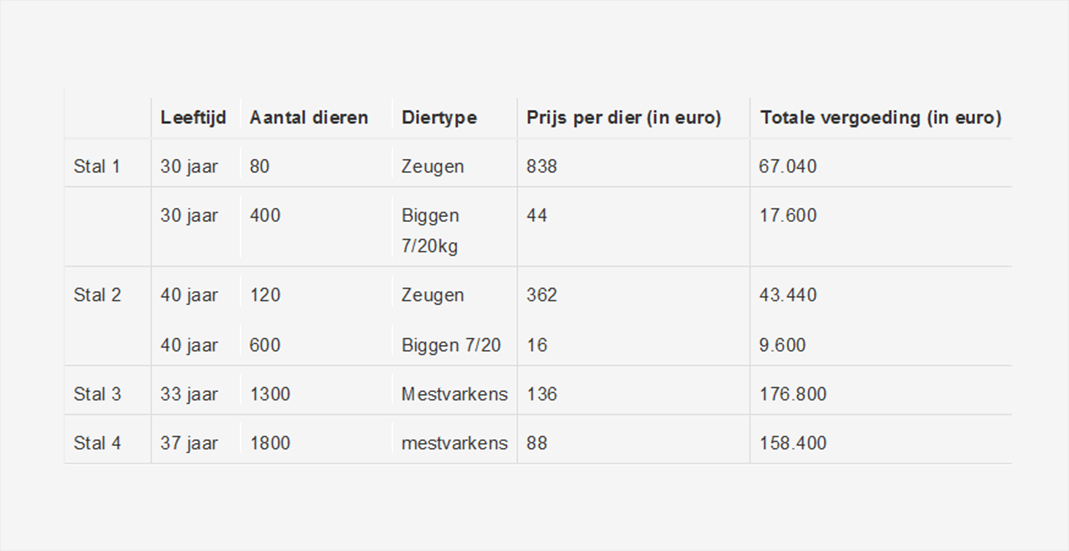The image size is (1069, 551).
Task: Click the Stal 4 row label
Action: [97, 443]
